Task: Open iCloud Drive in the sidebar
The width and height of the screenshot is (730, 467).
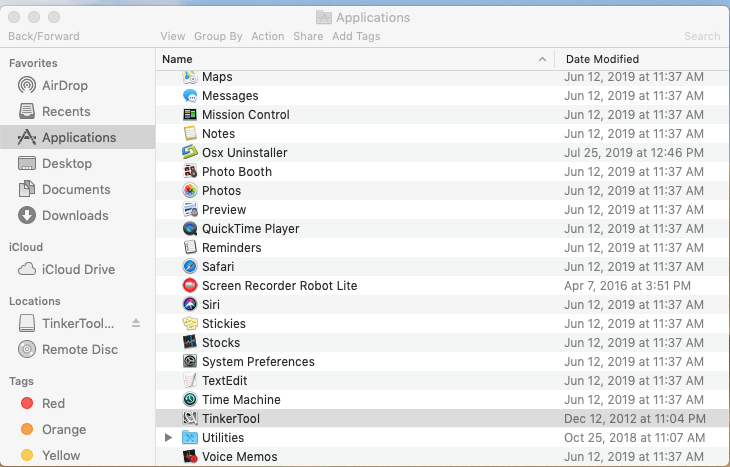Action: click(x=77, y=270)
